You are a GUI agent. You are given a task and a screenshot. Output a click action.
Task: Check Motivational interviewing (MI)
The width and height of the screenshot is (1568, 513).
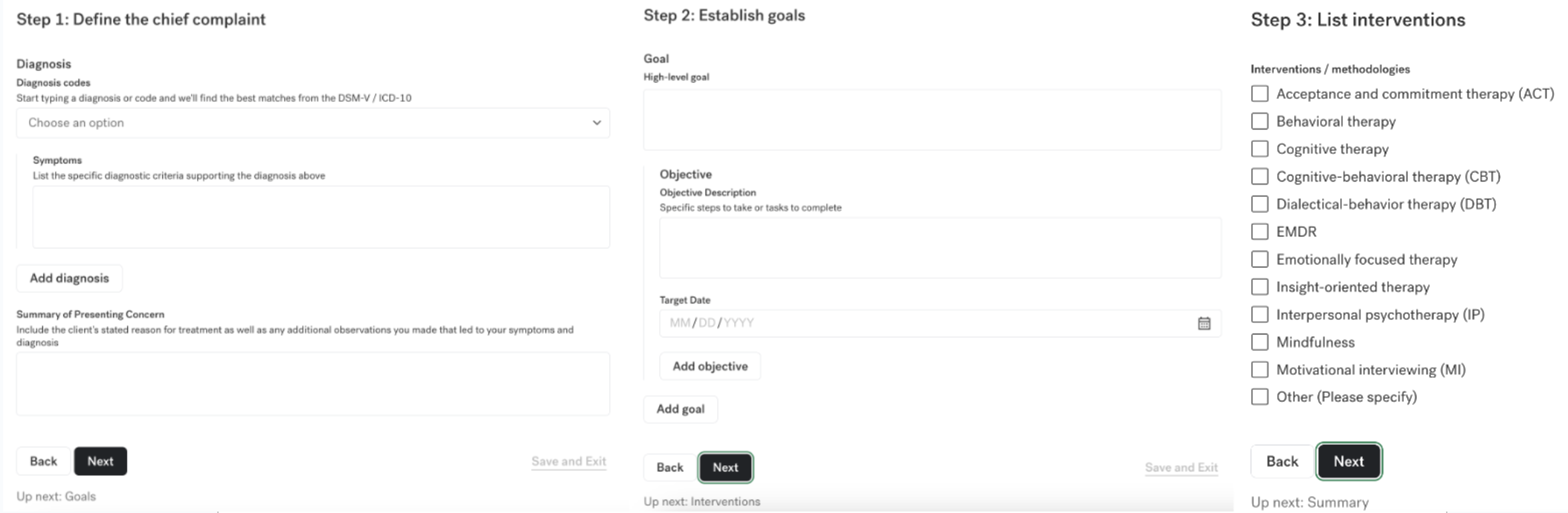(1259, 370)
